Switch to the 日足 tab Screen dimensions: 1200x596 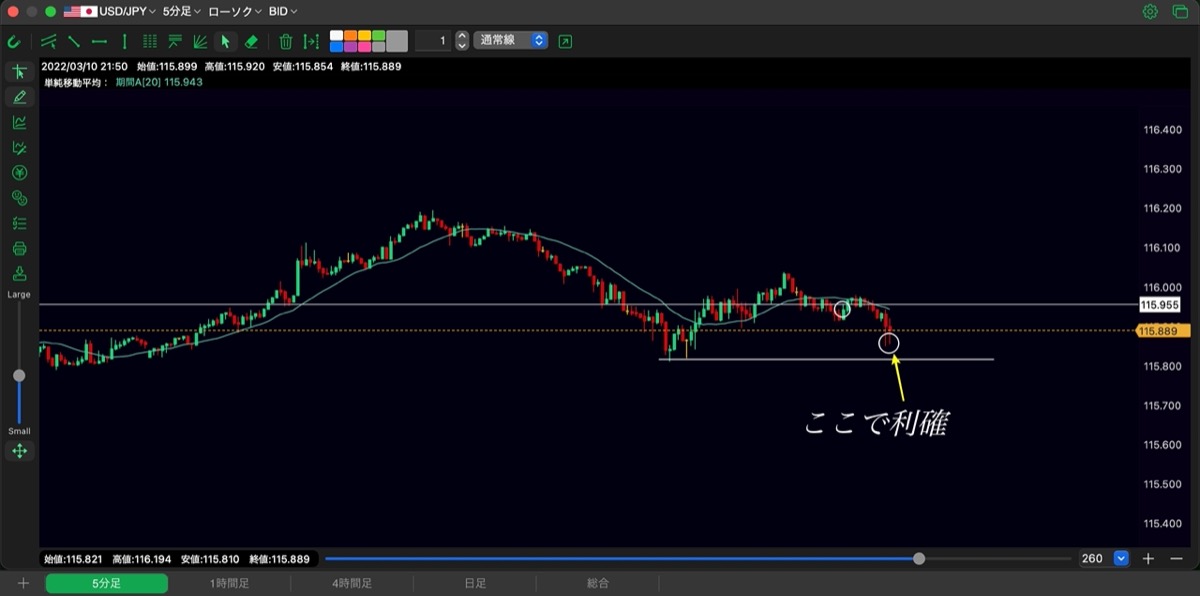[475, 583]
